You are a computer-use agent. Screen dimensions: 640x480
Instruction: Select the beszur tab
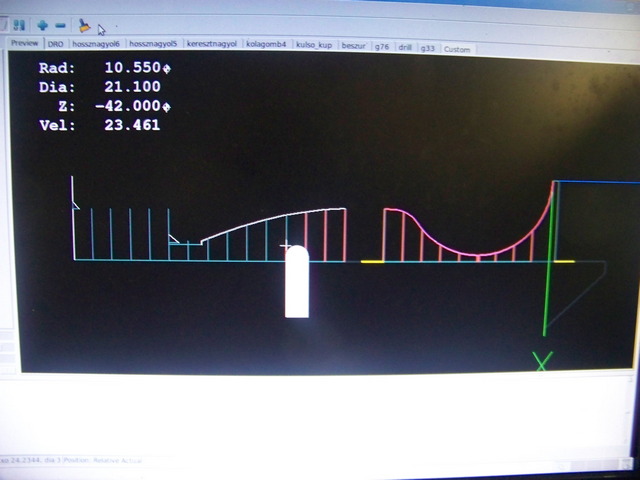tap(354, 46)
